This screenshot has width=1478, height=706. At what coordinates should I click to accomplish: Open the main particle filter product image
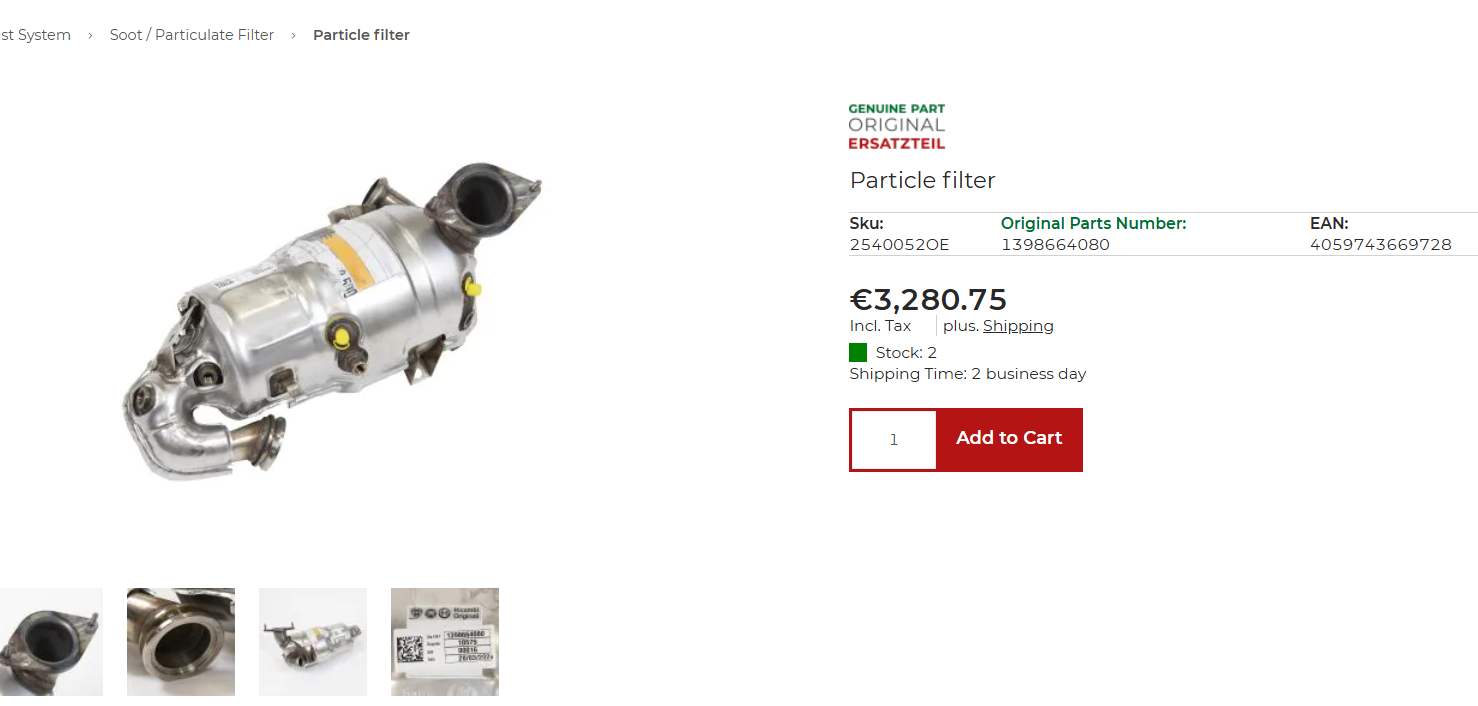tap(333, 321)
